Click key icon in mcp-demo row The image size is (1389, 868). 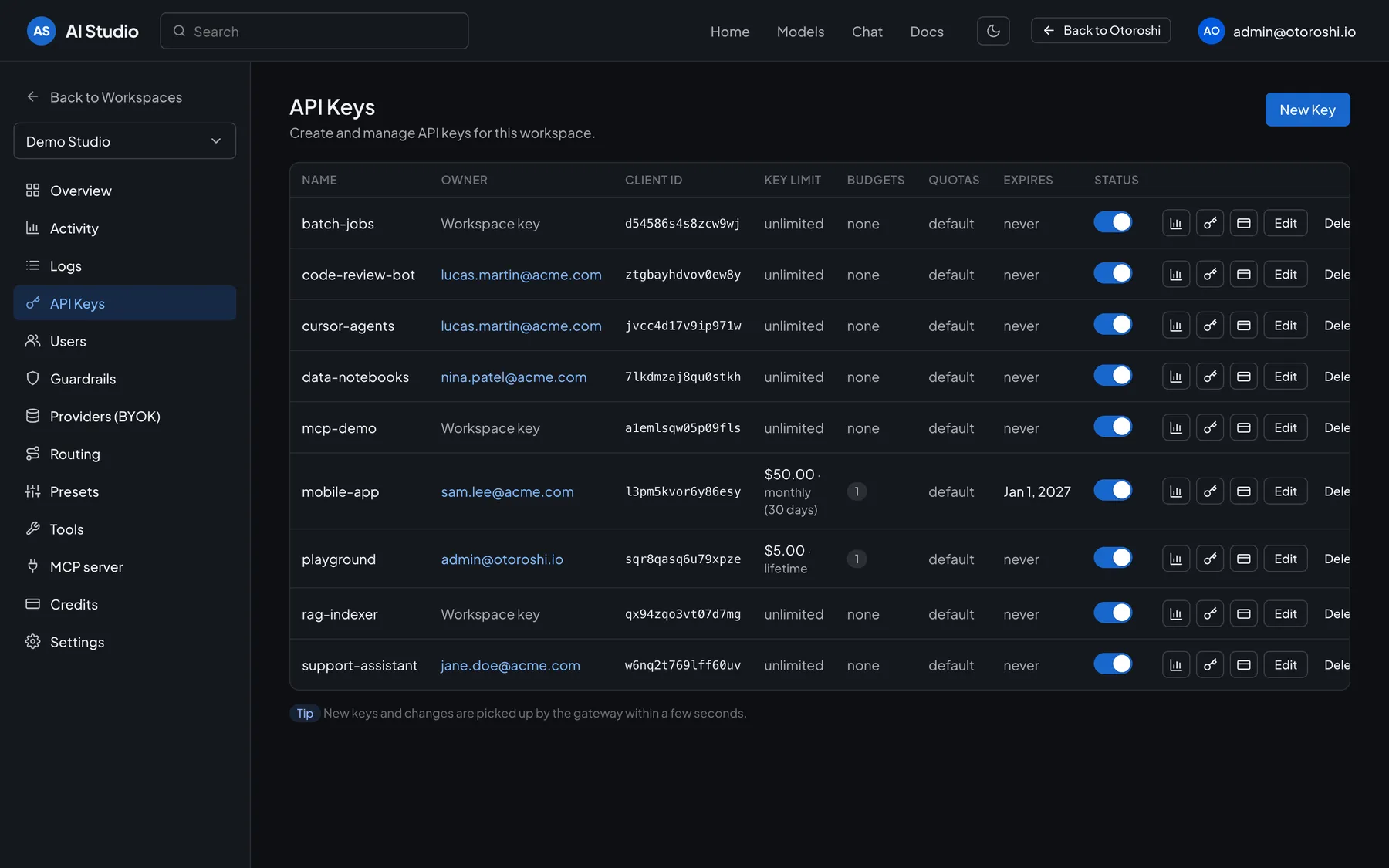point(1210,427)
